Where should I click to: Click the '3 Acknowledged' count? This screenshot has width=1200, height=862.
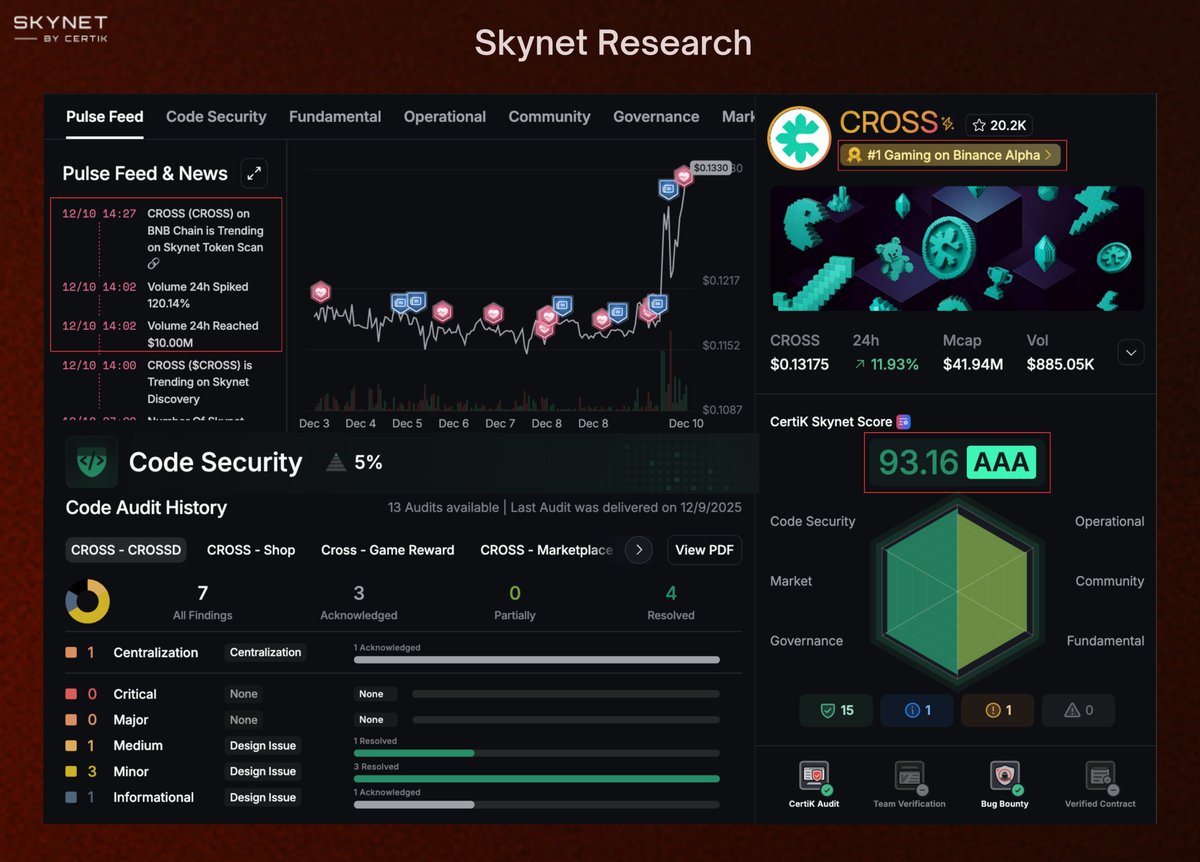359,602
